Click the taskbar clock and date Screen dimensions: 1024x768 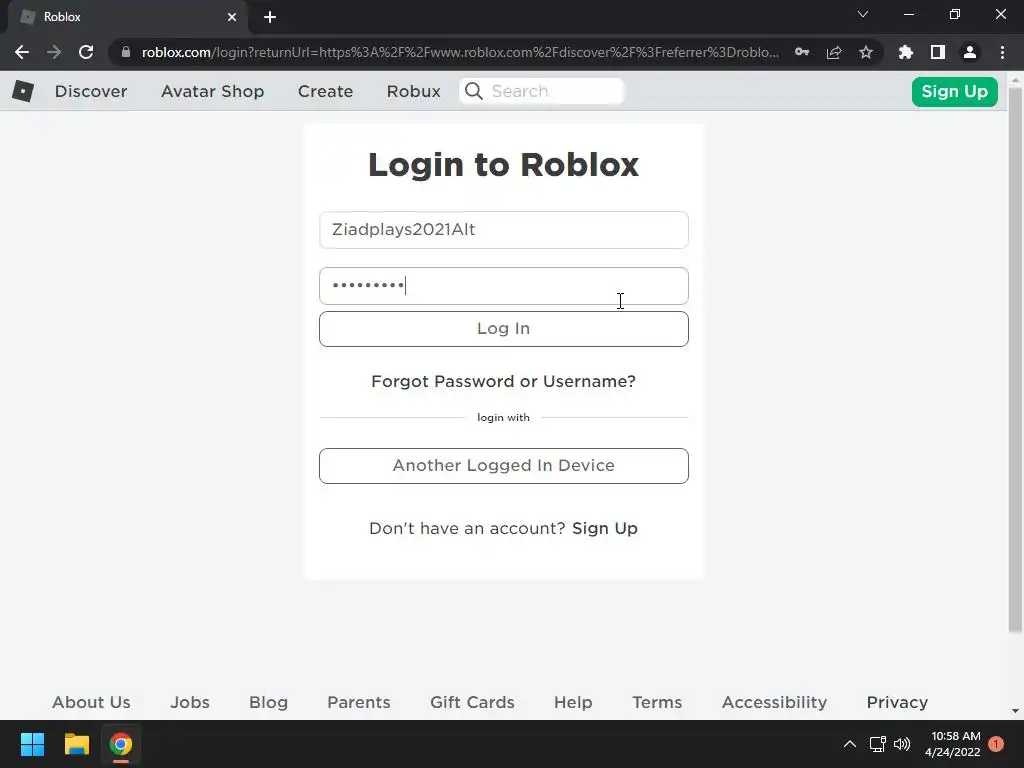pos(953,744)
